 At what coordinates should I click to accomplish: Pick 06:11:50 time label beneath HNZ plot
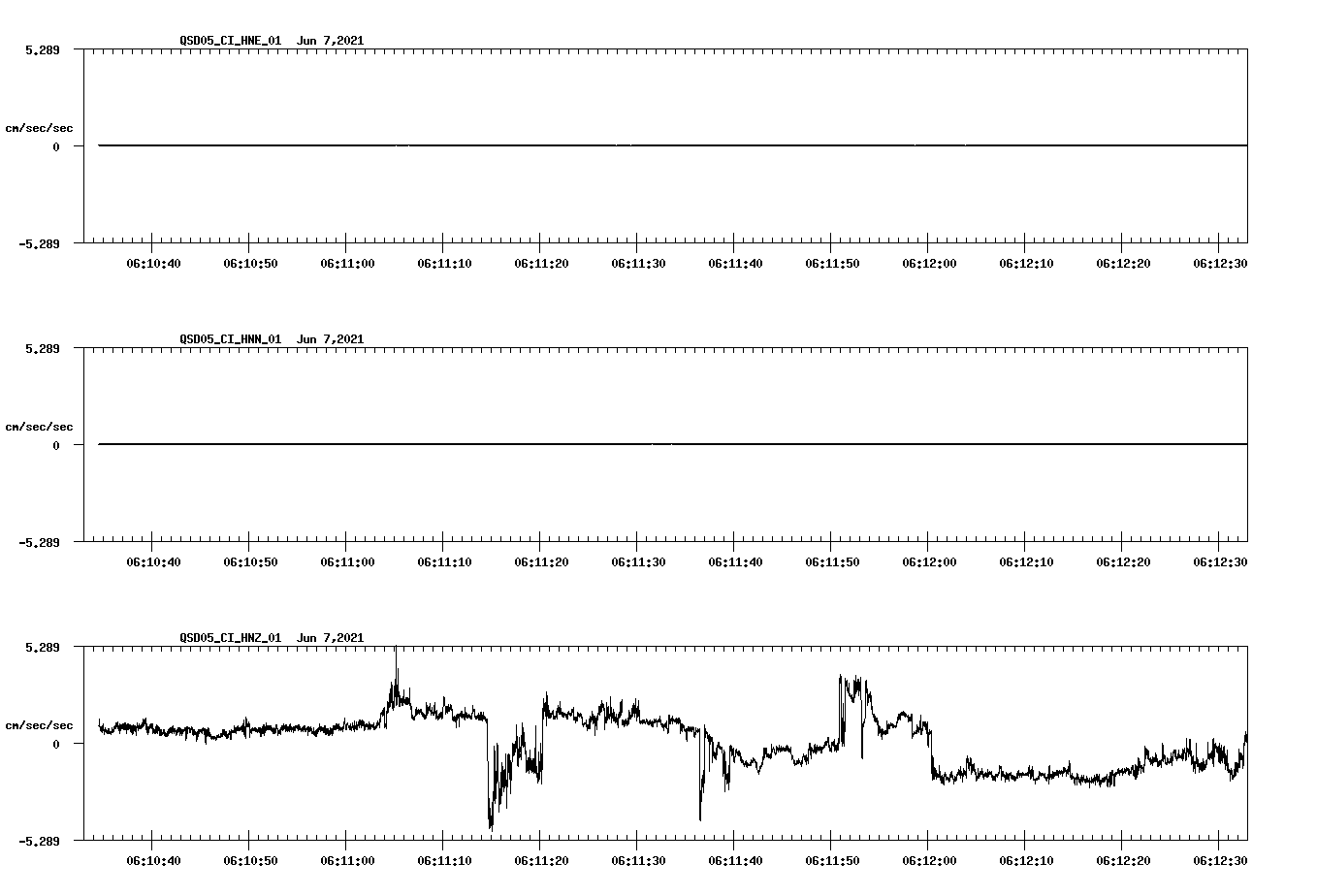(832, 861)
